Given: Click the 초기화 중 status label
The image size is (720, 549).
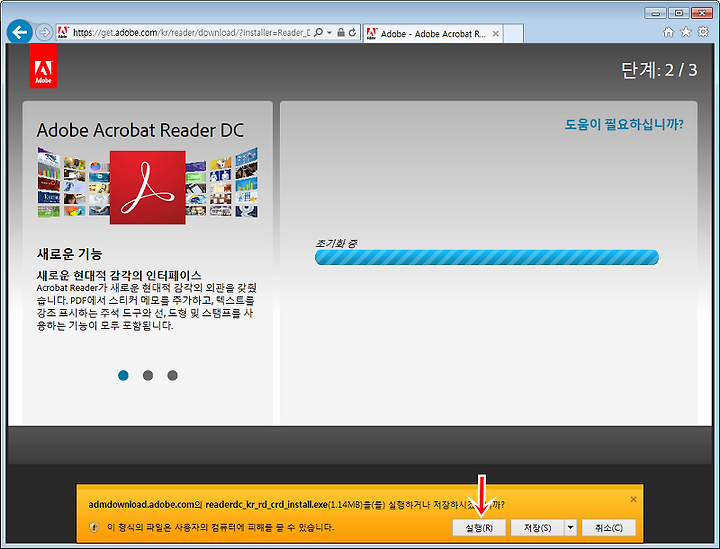Looking at the screenshot, I should coord(336,243).
